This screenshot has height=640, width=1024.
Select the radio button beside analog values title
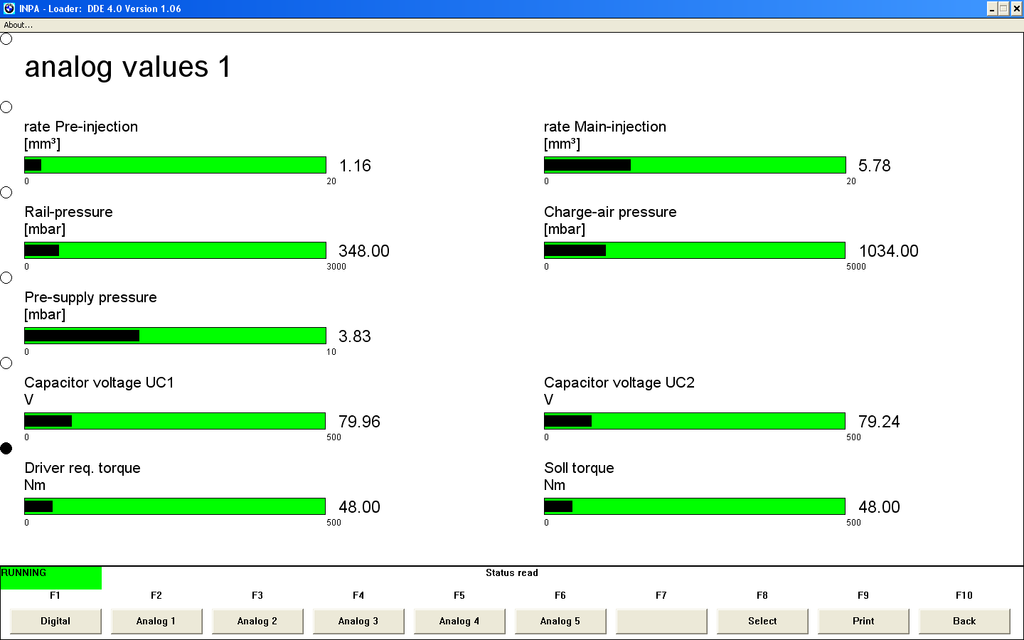coord(6,39)
